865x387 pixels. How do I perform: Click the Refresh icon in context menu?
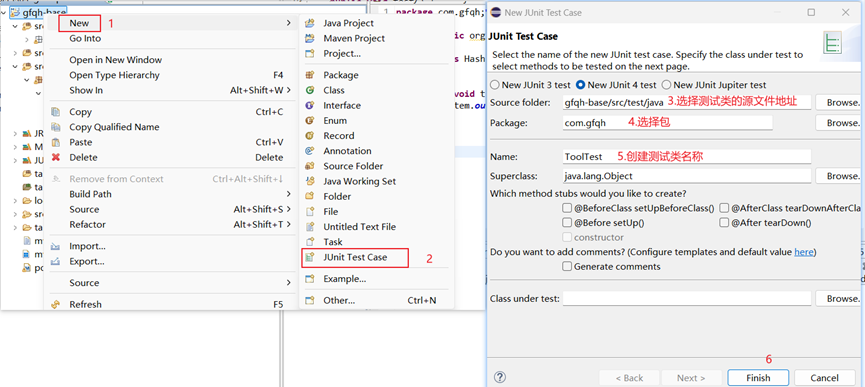click(56, 304)
